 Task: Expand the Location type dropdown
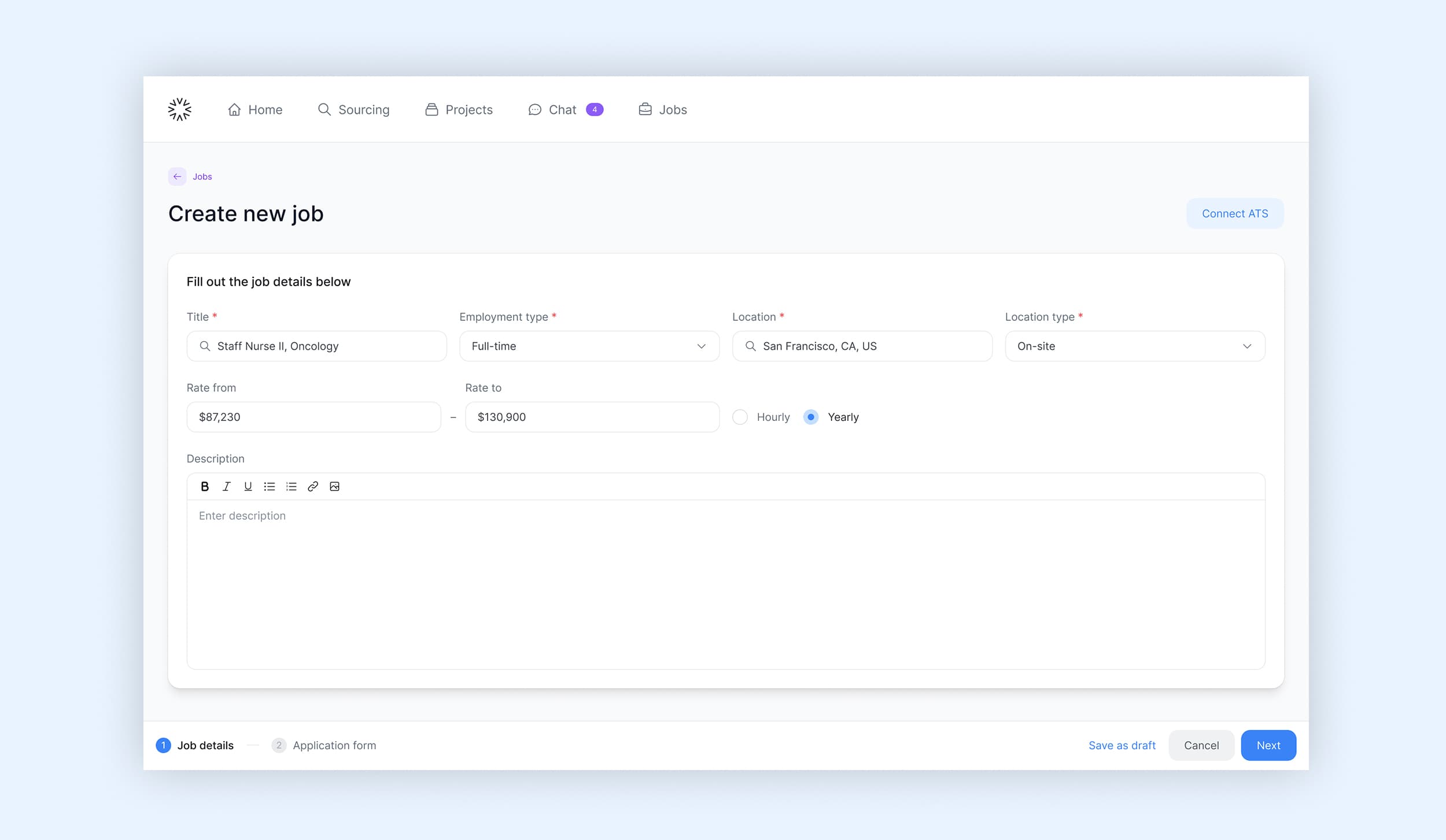coord(1134,346)
